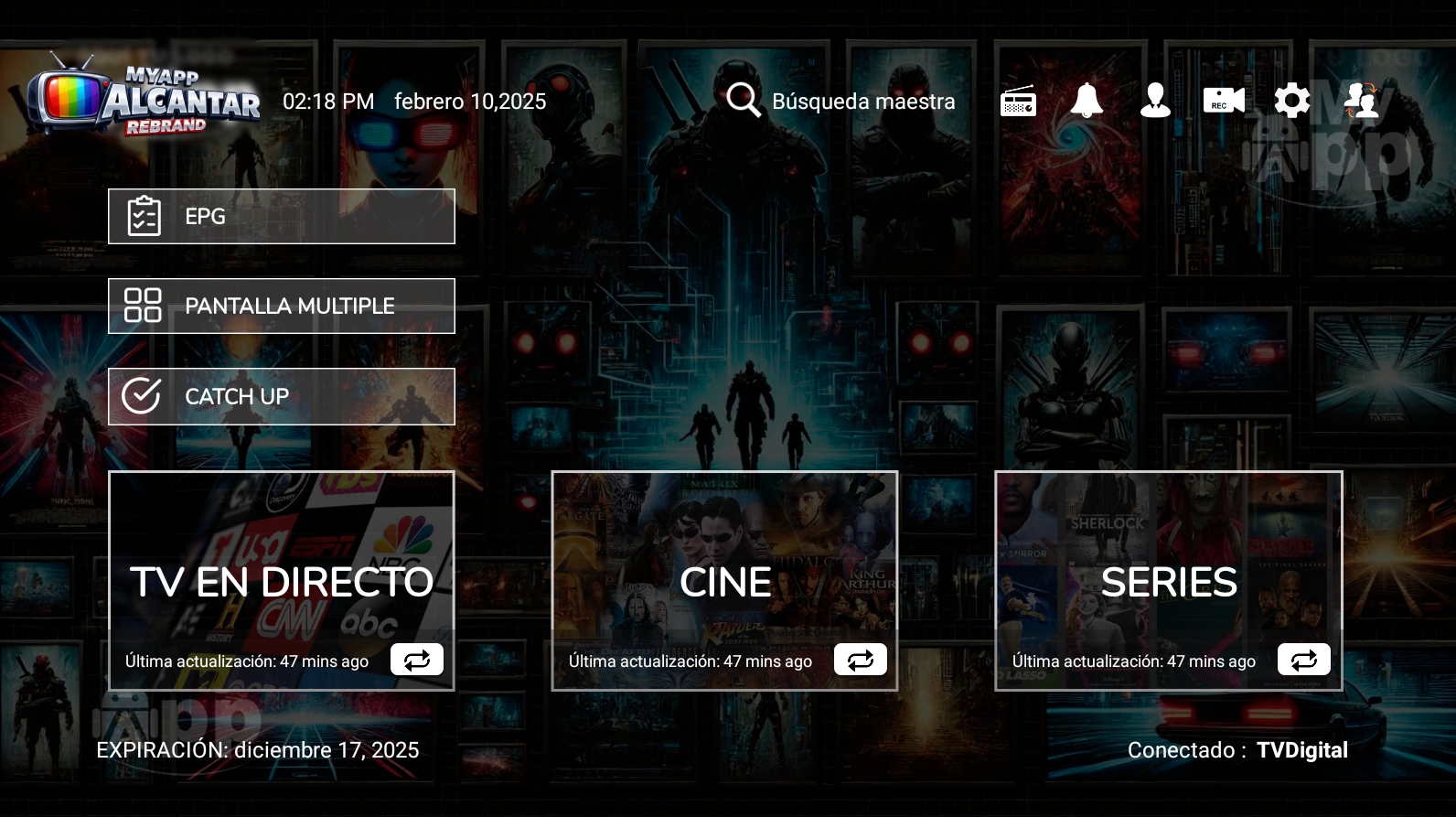
Task: Refresh the SERIES content list
Action: click(1303, 660)
